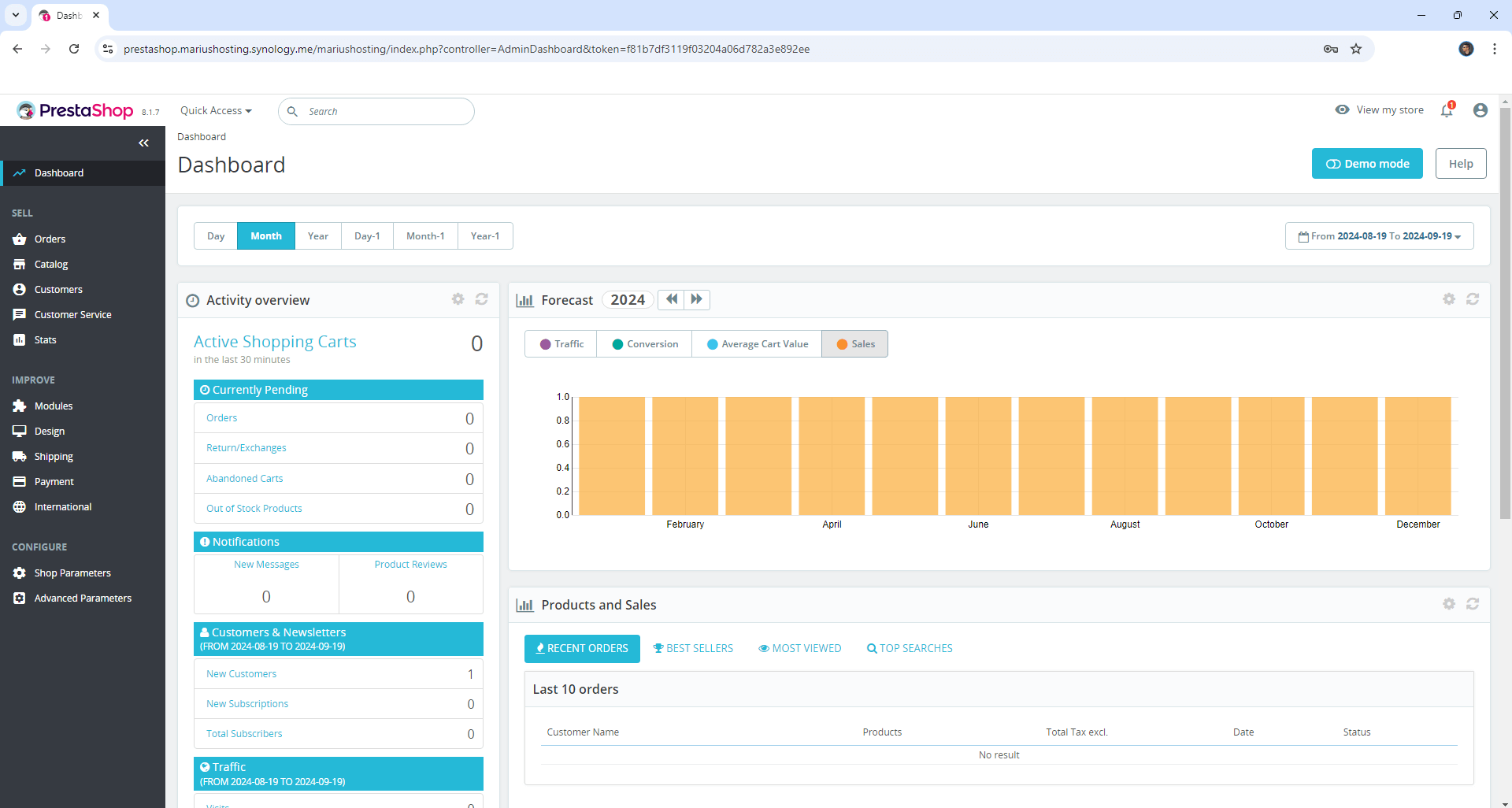Toggle the Average Cart Value series
The image size is (1512, 808).
point(757,344)
